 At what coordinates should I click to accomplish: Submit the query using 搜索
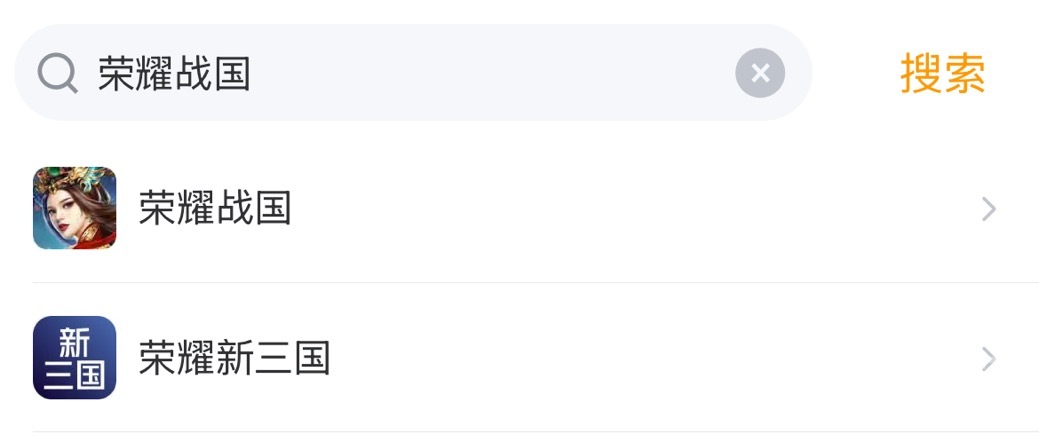tap(942, 74)
